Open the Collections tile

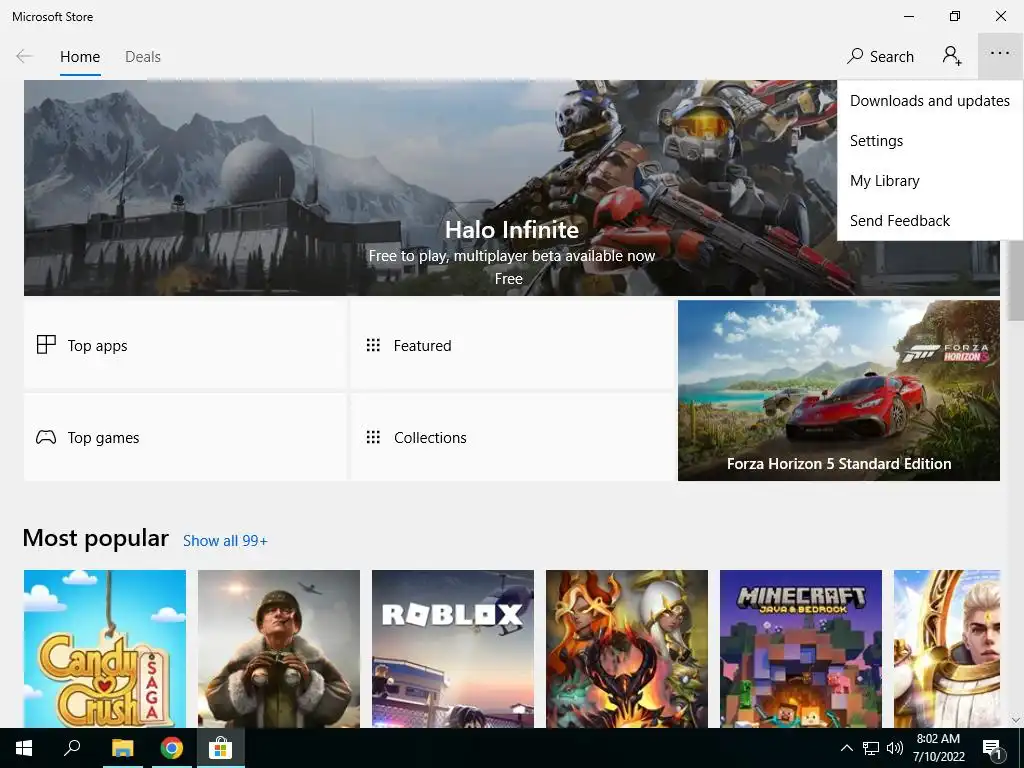click(x=511, y=437)
